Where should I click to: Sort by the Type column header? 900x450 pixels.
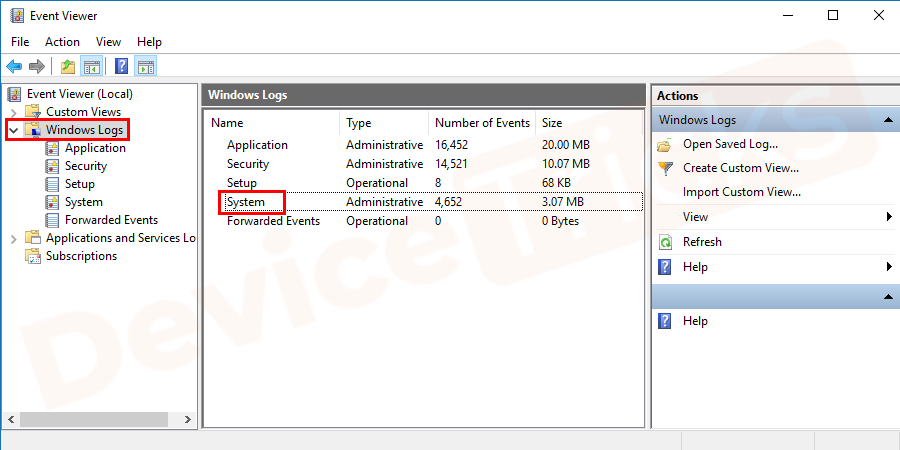point(384,123)
